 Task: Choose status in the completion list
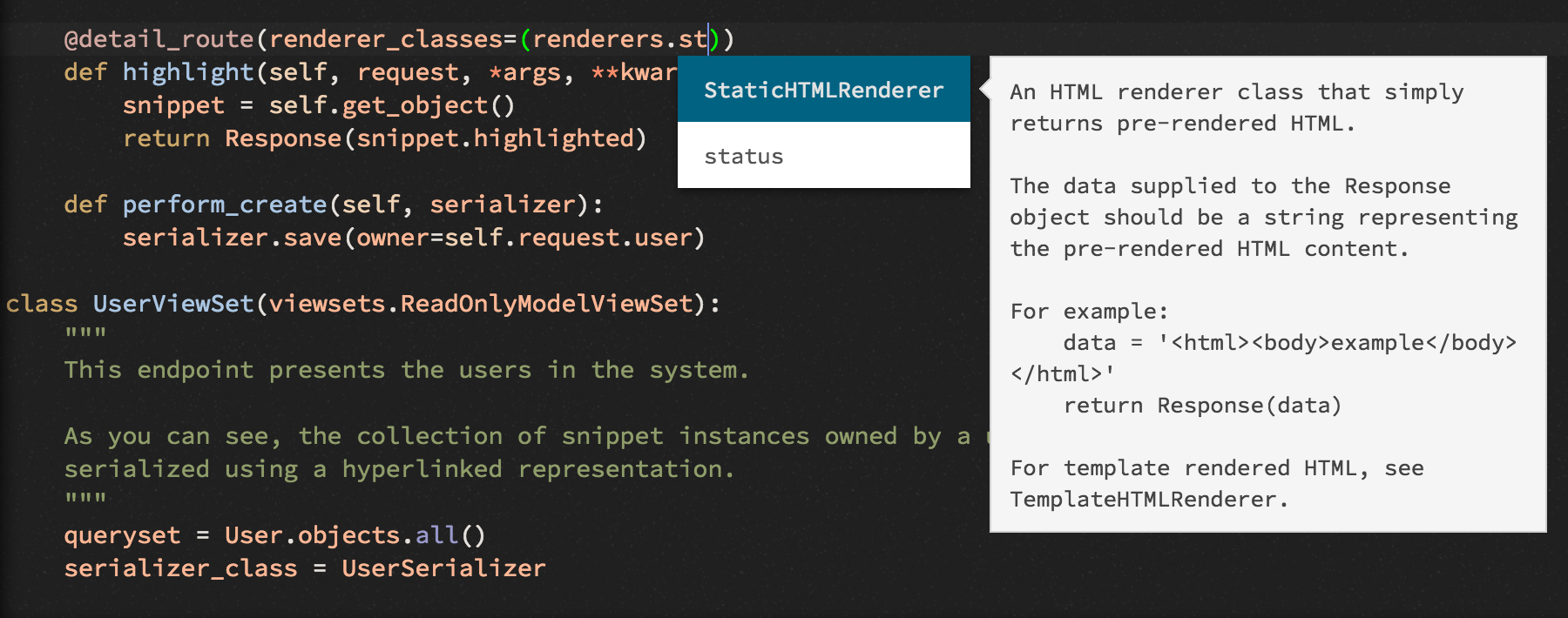tap(743, 156)
